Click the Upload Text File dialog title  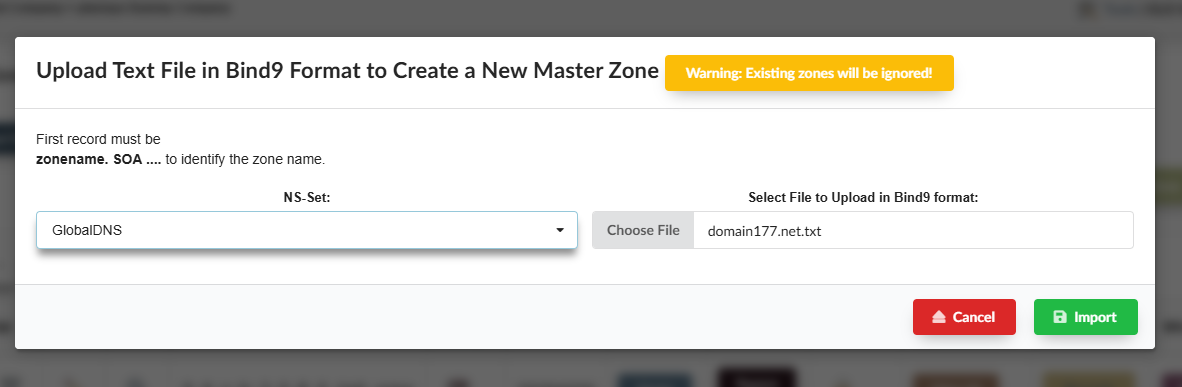click(x=348, y=72)
